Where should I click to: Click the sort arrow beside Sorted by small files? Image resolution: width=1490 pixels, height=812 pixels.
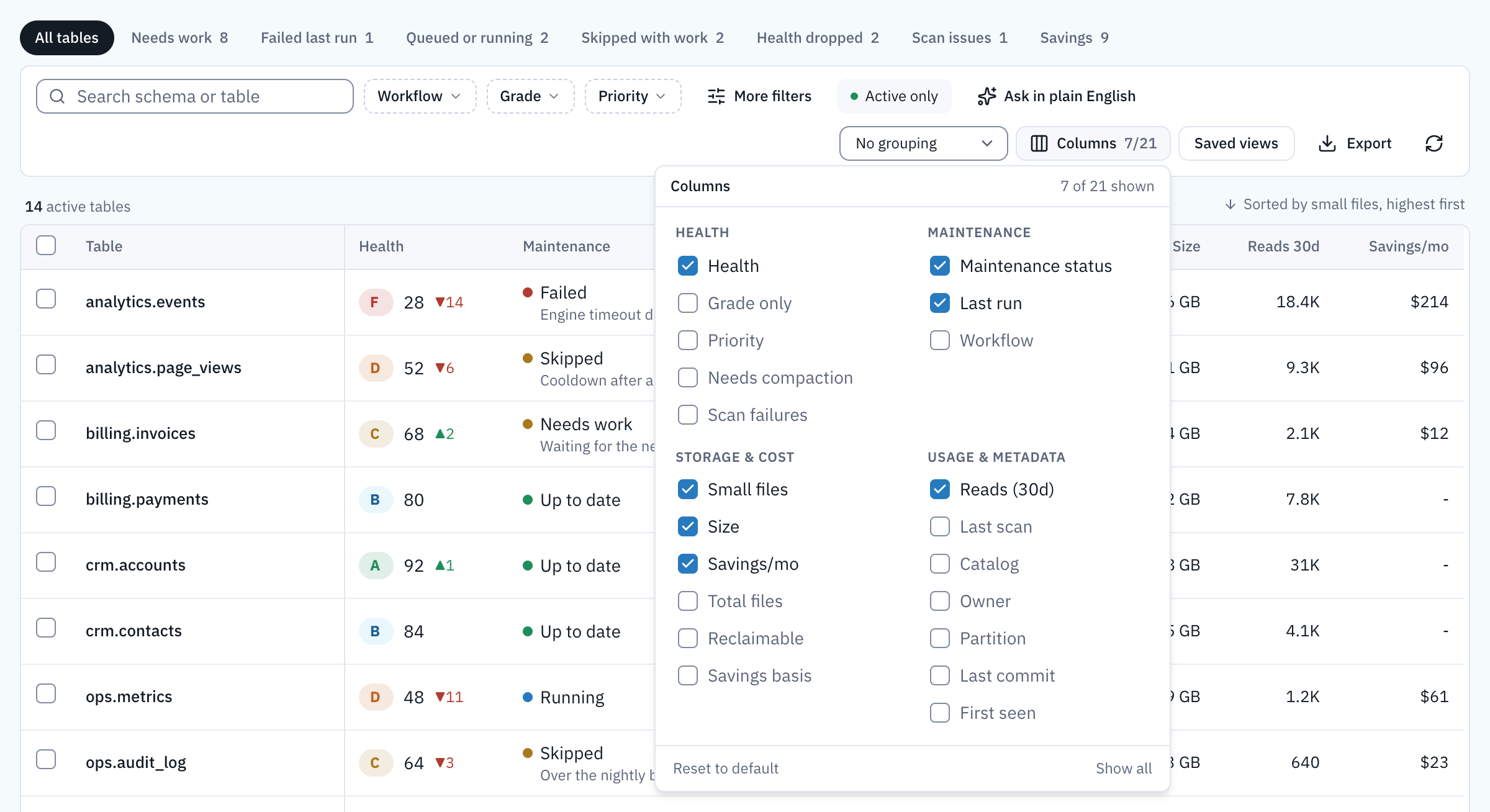(1230, 204)
